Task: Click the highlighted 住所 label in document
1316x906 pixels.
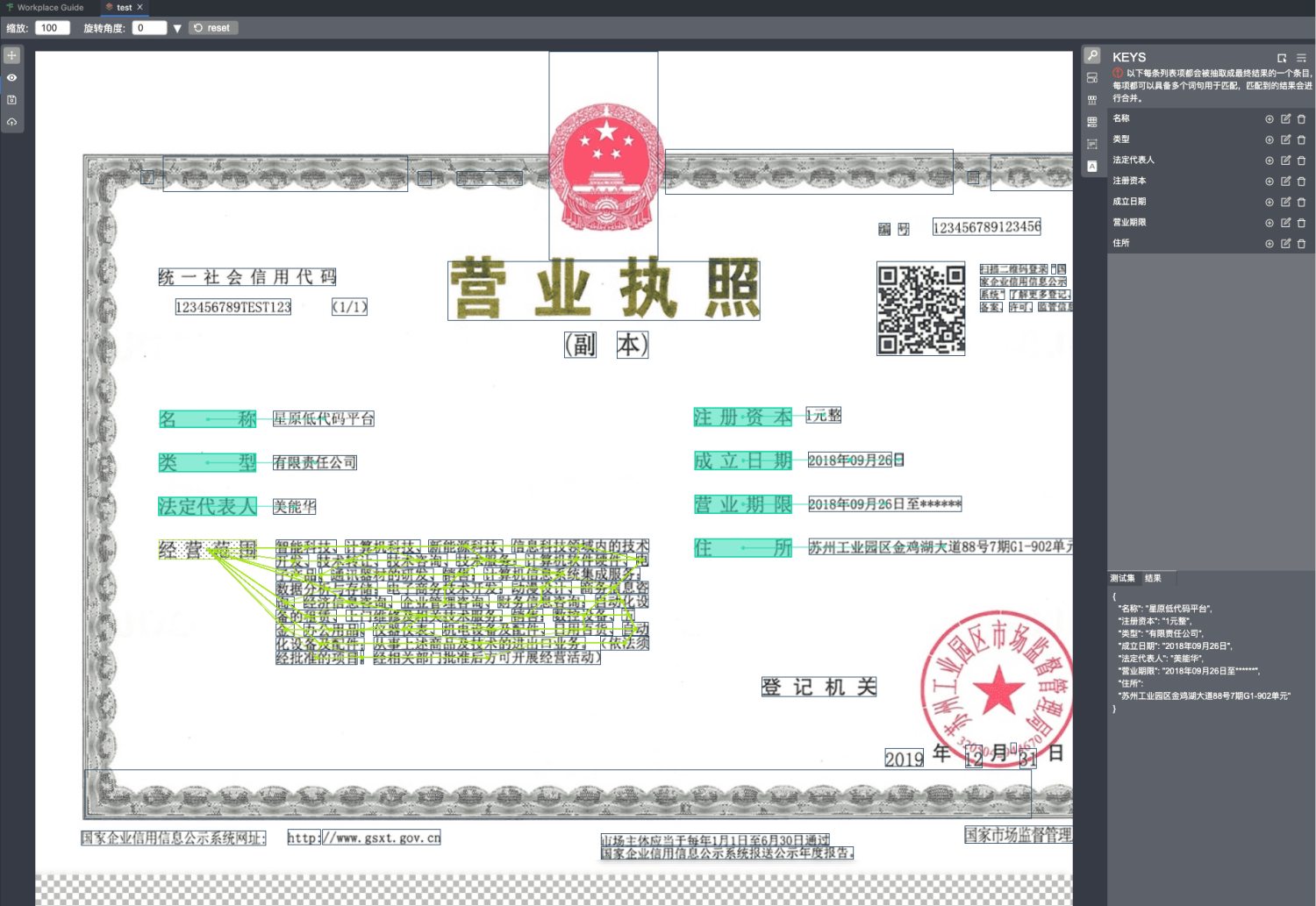Action: point(743,548)
